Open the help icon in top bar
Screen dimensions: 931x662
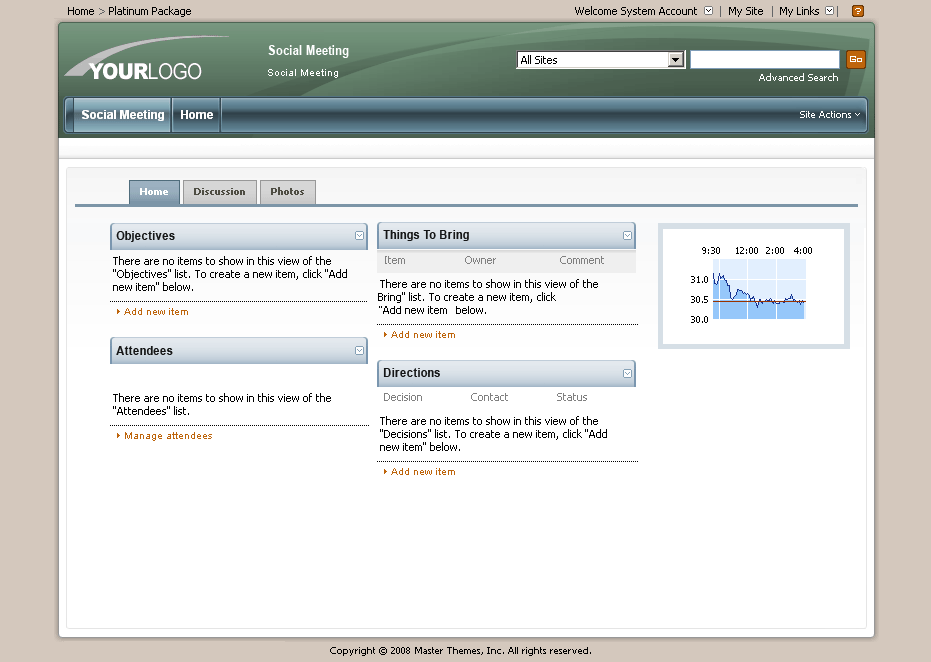(857, 11)
